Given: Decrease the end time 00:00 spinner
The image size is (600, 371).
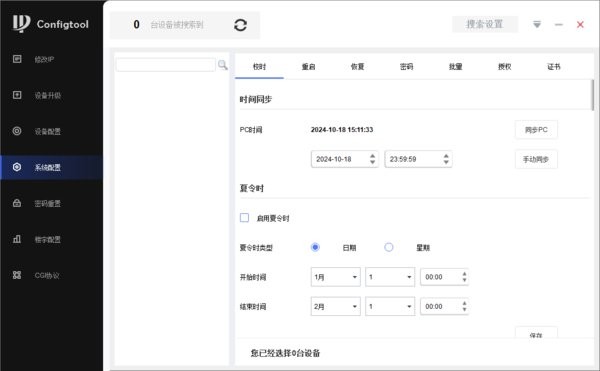Looking at the screenshot, I should coord(464,309).
